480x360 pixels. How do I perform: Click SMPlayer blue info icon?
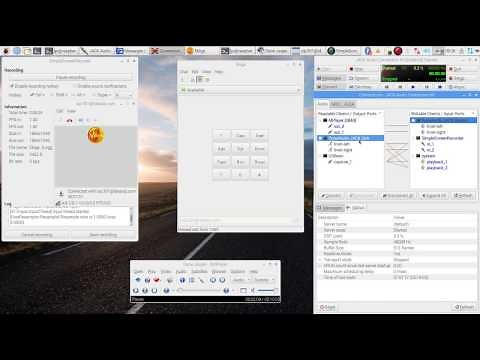click(x=182, y=280)
